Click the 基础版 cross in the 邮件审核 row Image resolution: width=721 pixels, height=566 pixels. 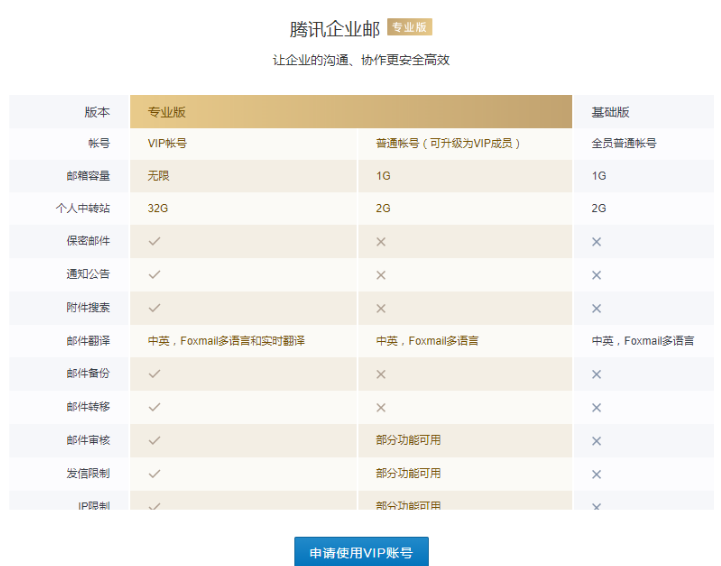click(596, 441)
